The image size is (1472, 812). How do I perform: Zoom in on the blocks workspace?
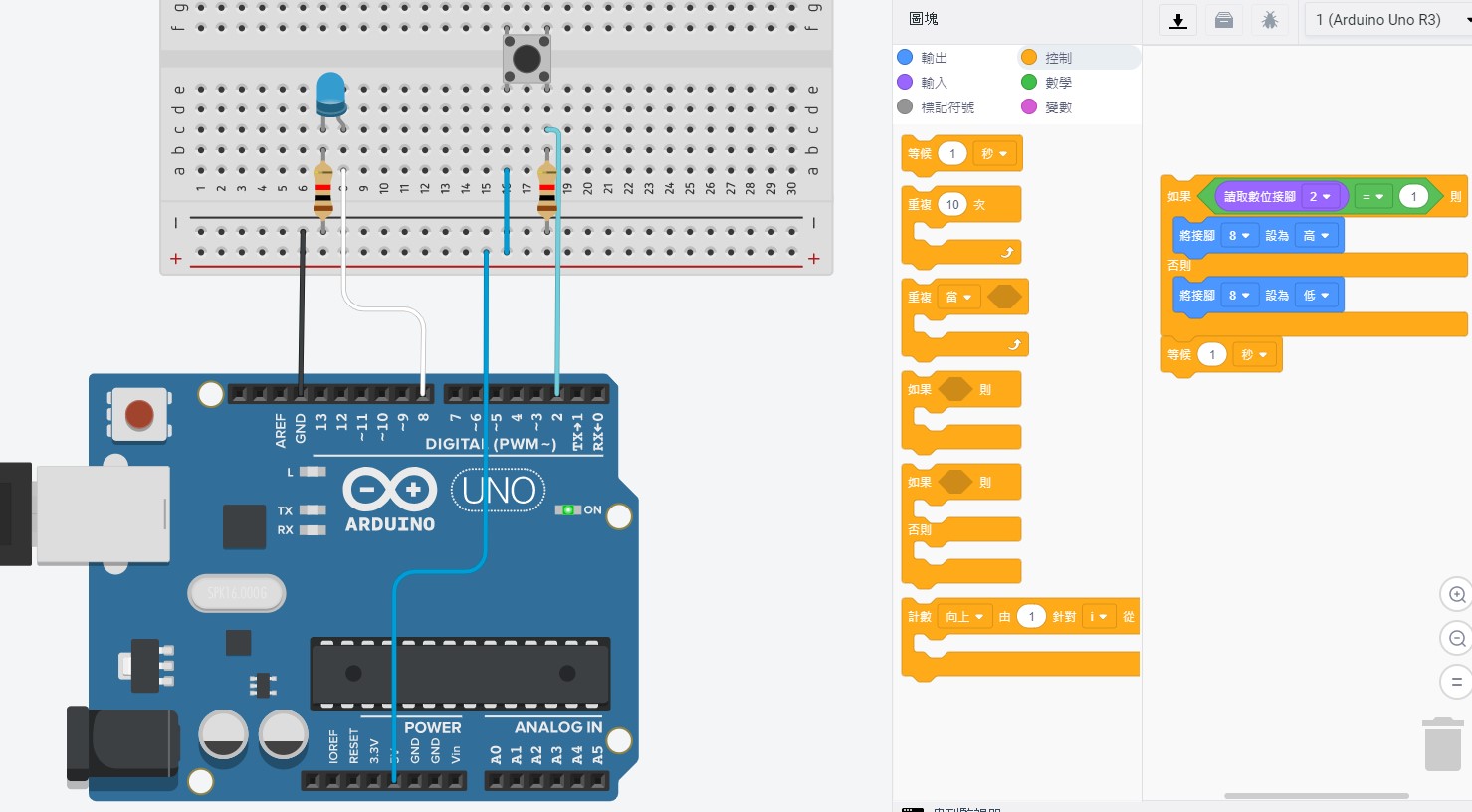click(x=1456, y=595)
